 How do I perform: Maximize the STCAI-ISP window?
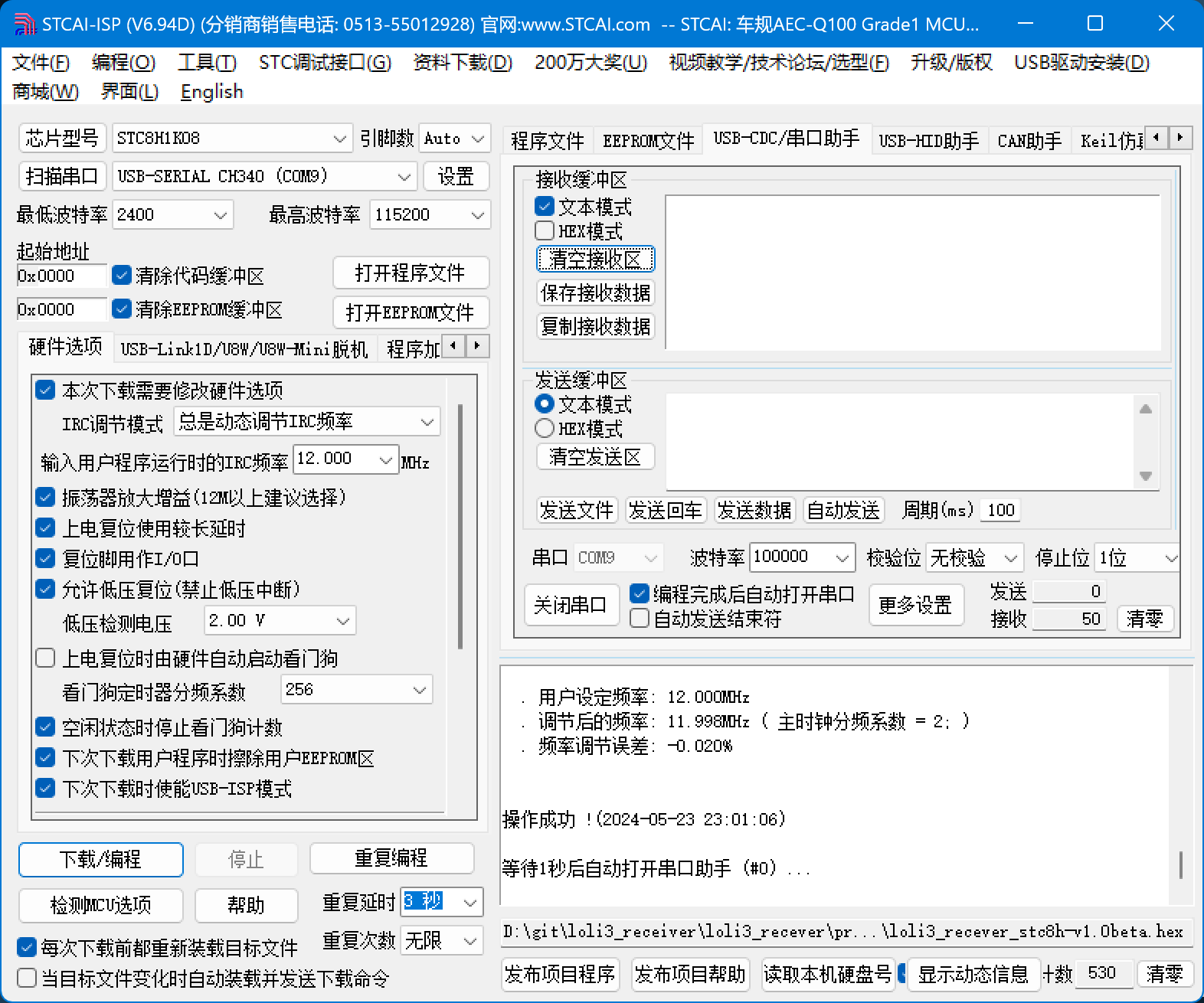tap(1095, 24)
